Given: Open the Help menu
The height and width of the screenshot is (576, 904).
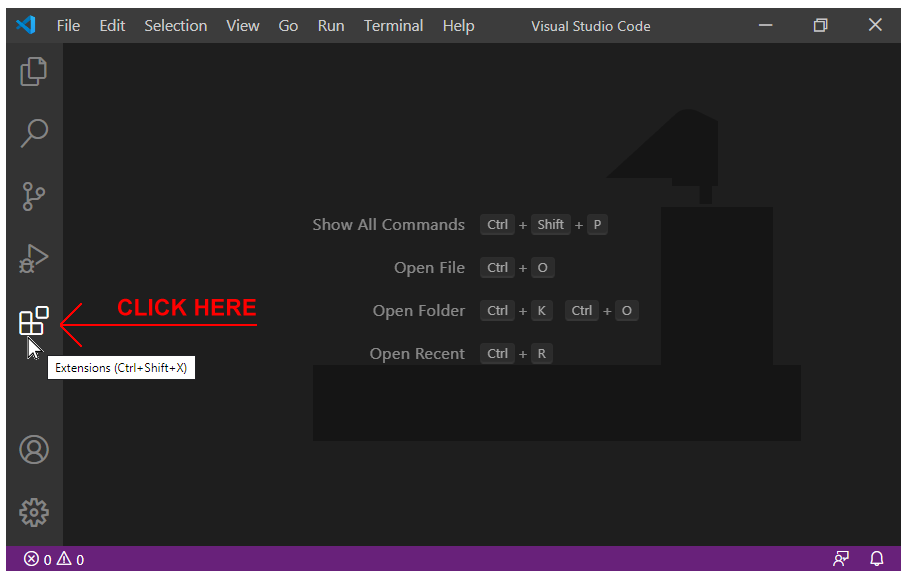Looking at the screenshot, I should 458,26.
